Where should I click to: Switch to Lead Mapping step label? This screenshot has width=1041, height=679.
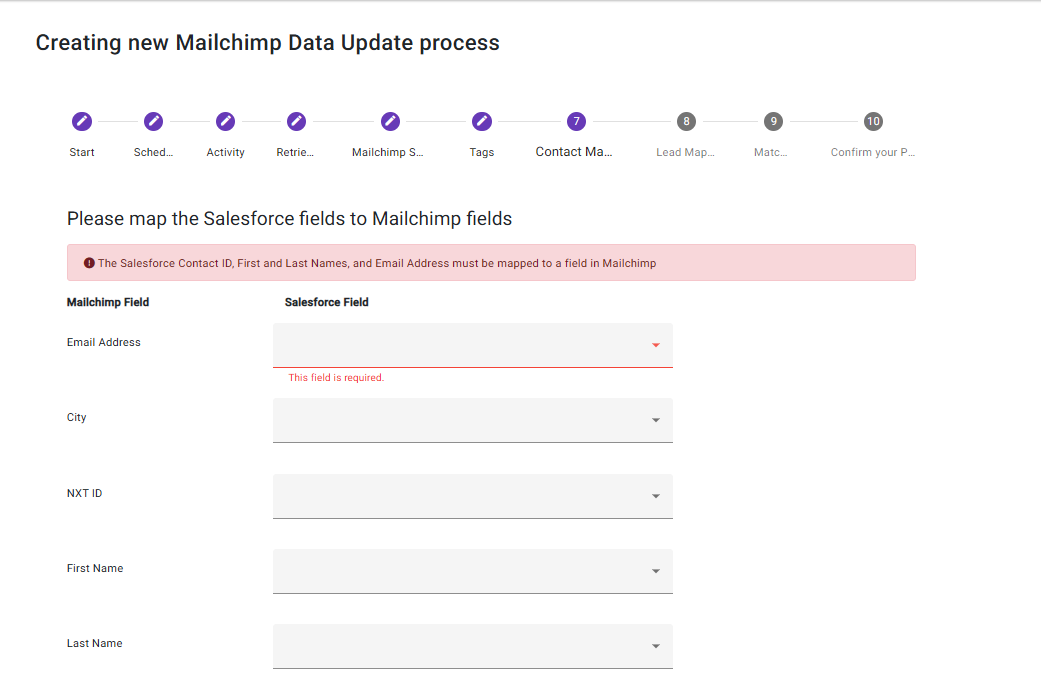[x=685, y=153]
